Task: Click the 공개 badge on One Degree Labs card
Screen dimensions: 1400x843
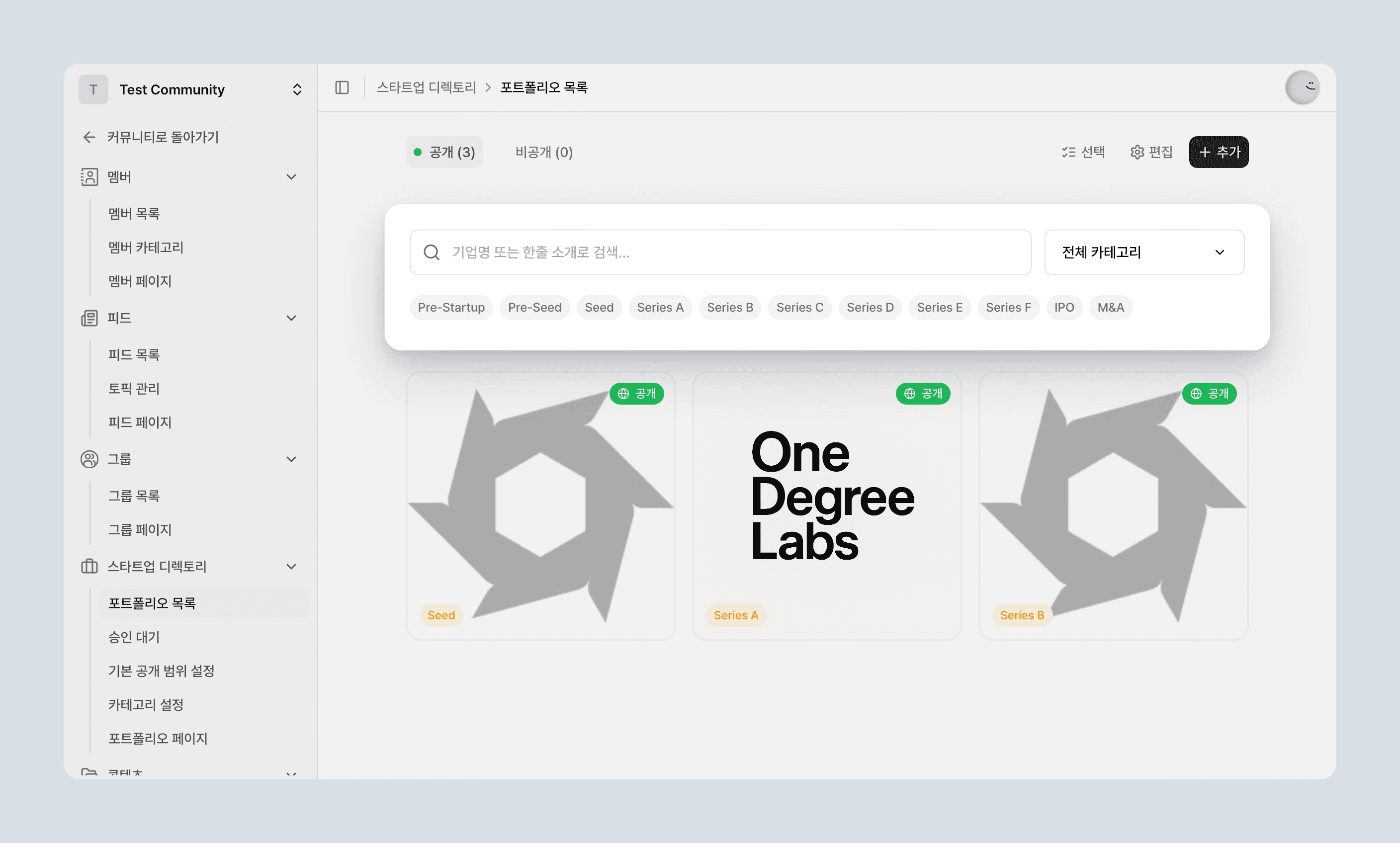Action: click(923, 394)
